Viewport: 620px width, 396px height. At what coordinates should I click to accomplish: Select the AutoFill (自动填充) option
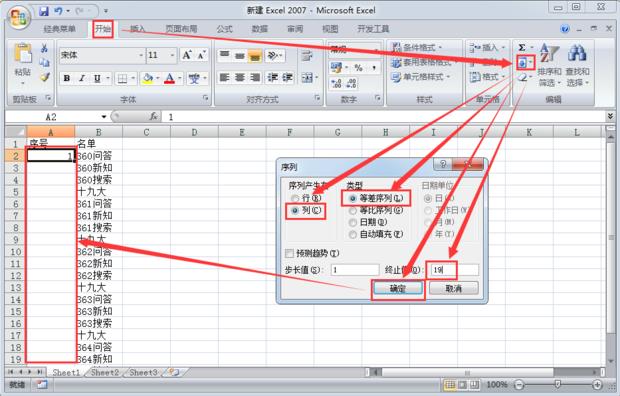click(353, 235)
